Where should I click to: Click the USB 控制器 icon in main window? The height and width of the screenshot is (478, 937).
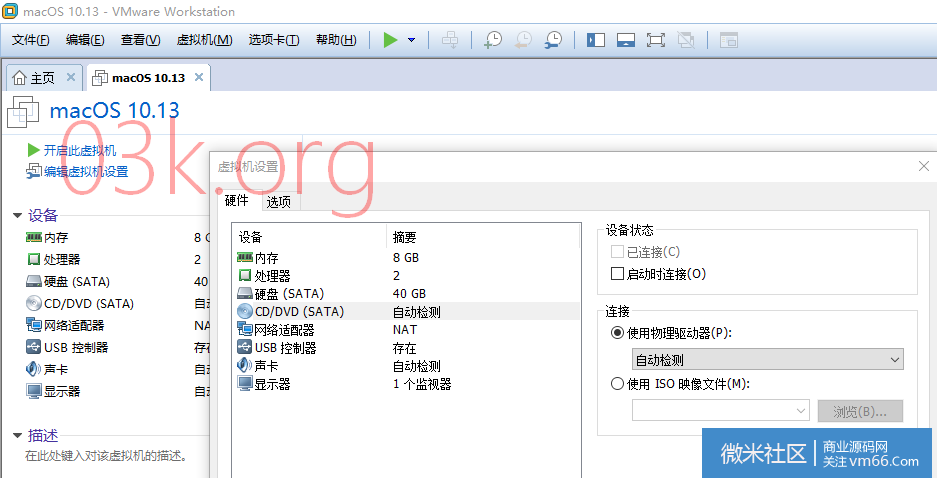(x=33, y=348)
